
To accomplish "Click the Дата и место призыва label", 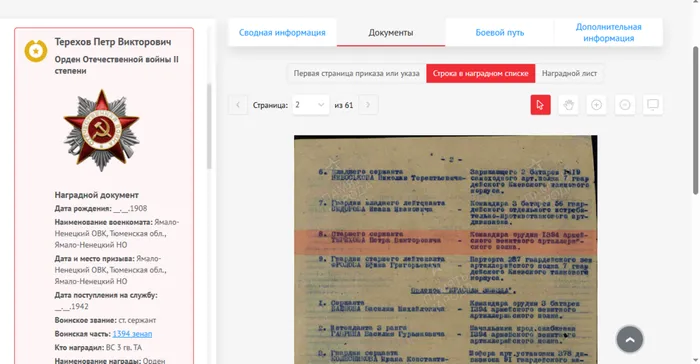I will click(x=94, y=259).
